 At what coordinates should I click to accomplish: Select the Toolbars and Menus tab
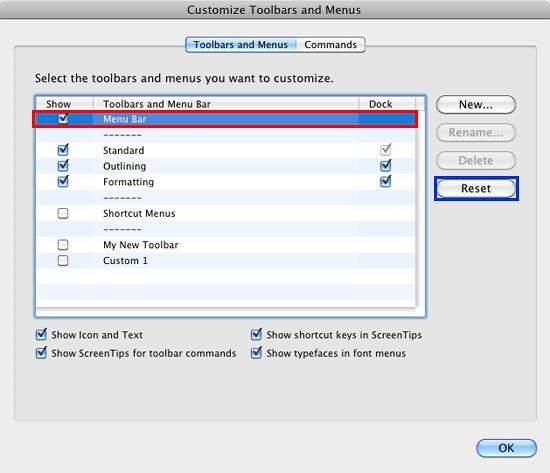pos(241,45)
